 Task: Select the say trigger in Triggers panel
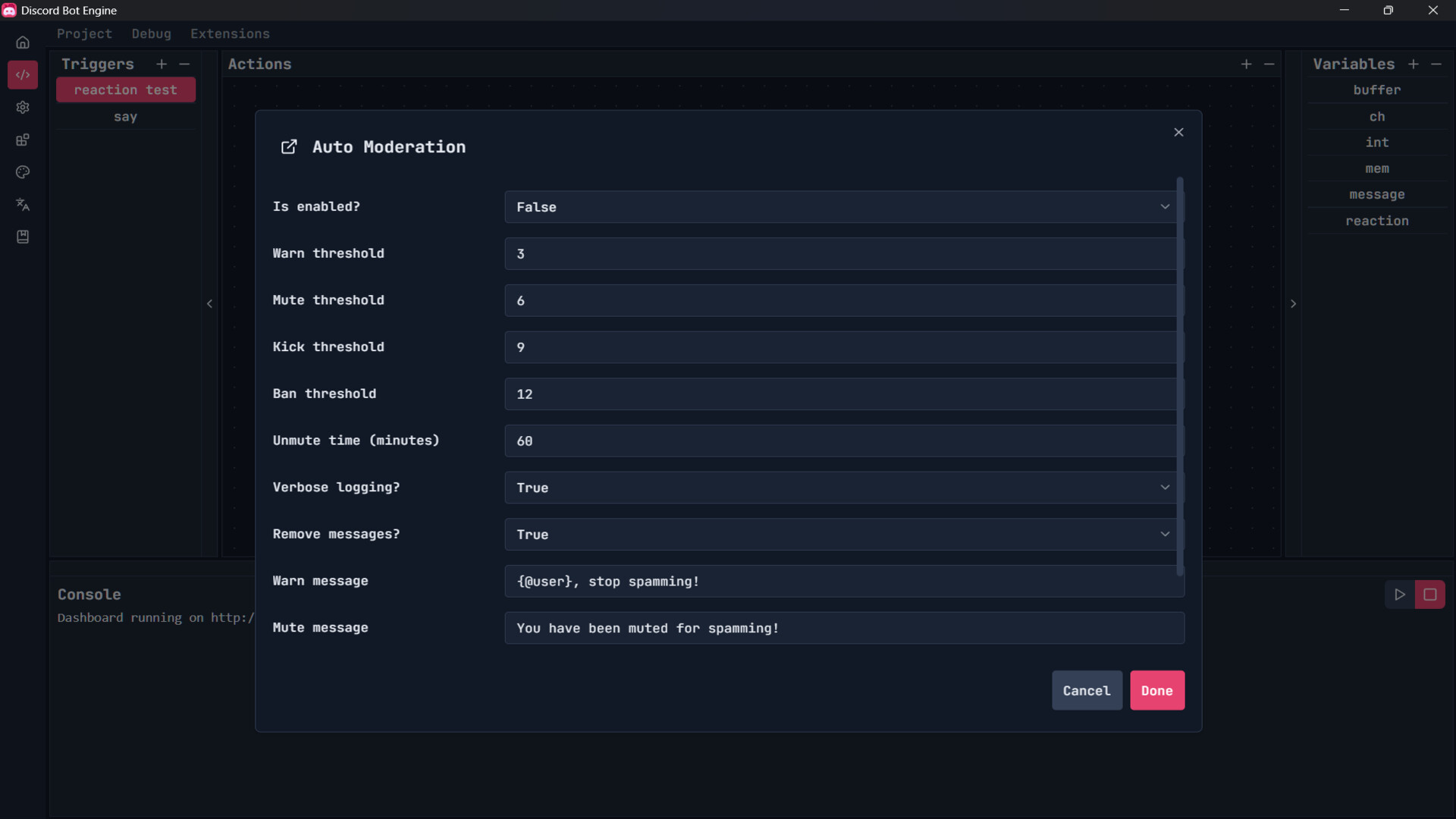126,117
